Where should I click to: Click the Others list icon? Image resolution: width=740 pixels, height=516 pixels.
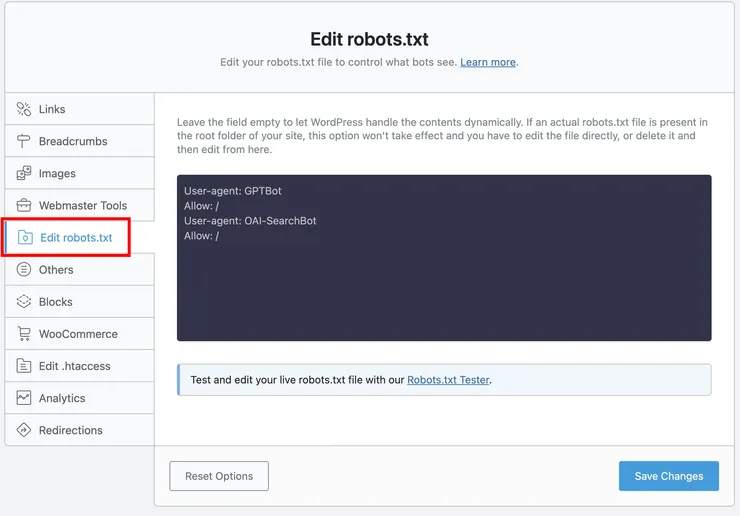[x=24, y=270]
